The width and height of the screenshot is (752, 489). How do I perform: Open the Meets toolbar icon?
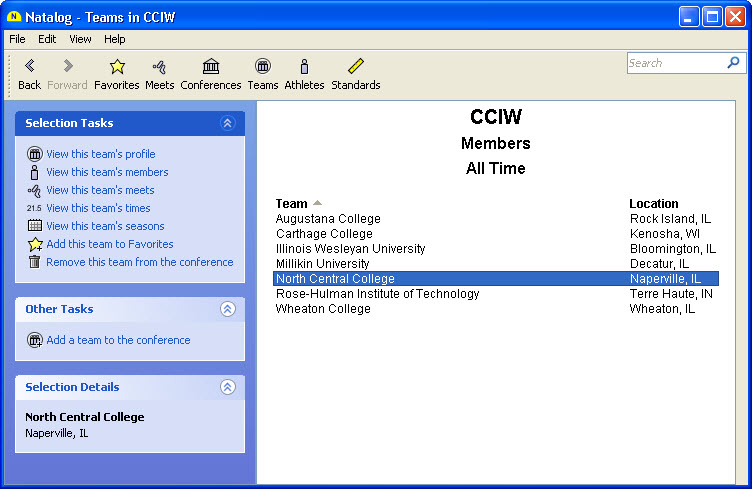(160, 67)
